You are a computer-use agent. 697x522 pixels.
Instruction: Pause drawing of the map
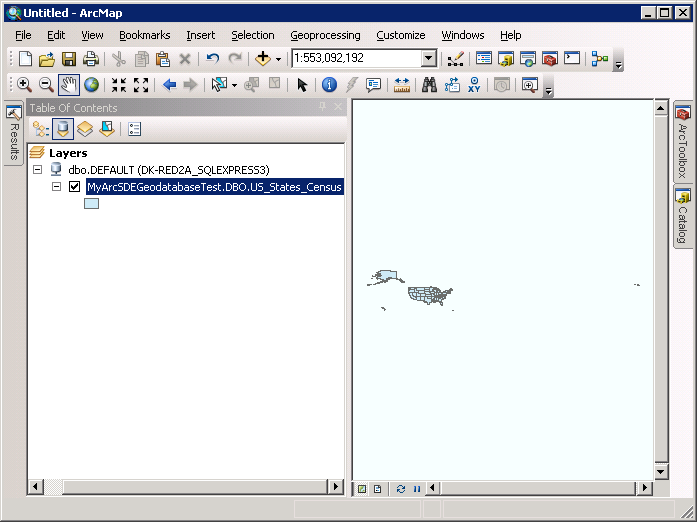(417, 489)
